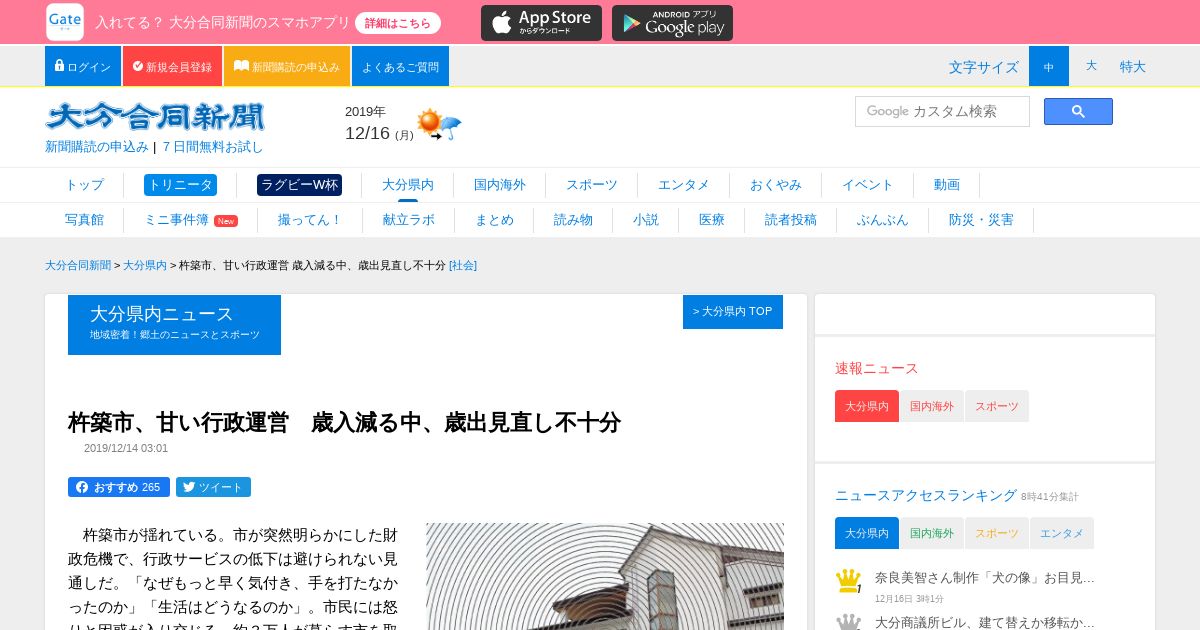Click the 速報ニュース heading
The image size is (1200, 630).
[876, 368]
